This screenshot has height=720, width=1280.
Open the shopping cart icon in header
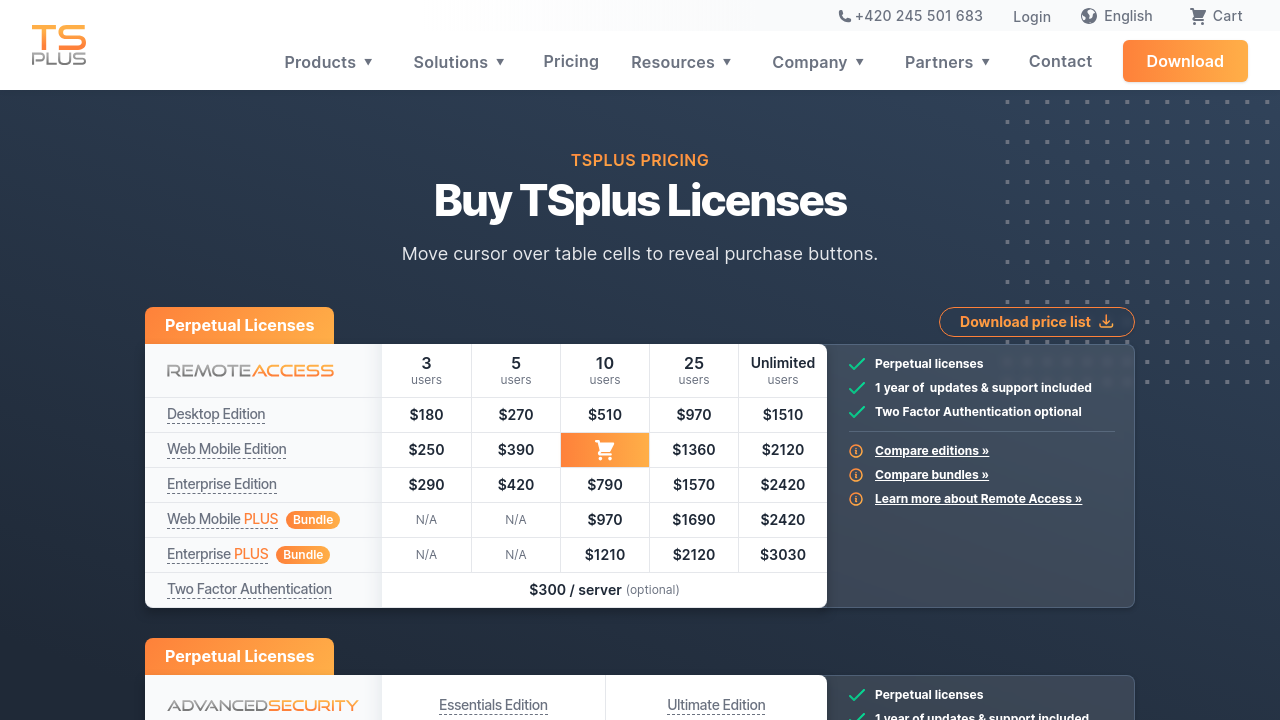pos(1197,16)
